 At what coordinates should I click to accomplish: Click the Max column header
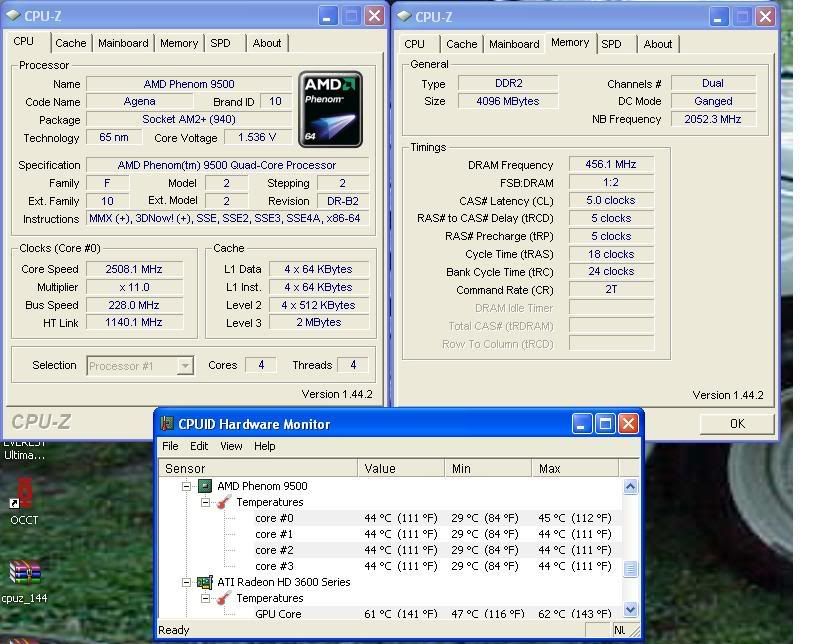[575, 468]
